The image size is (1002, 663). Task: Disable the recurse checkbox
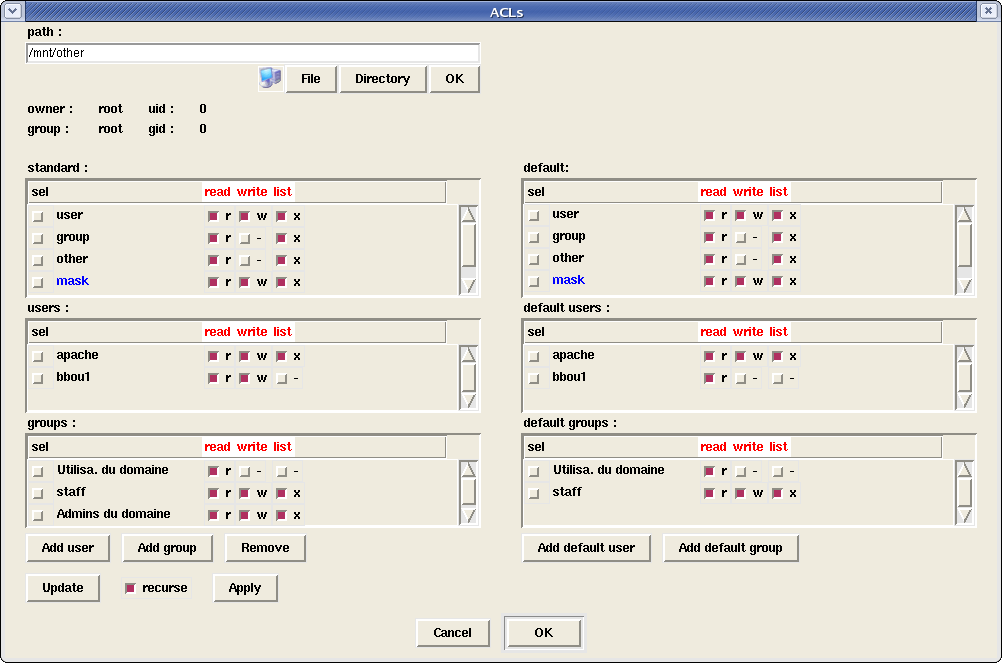click(131, 588)
